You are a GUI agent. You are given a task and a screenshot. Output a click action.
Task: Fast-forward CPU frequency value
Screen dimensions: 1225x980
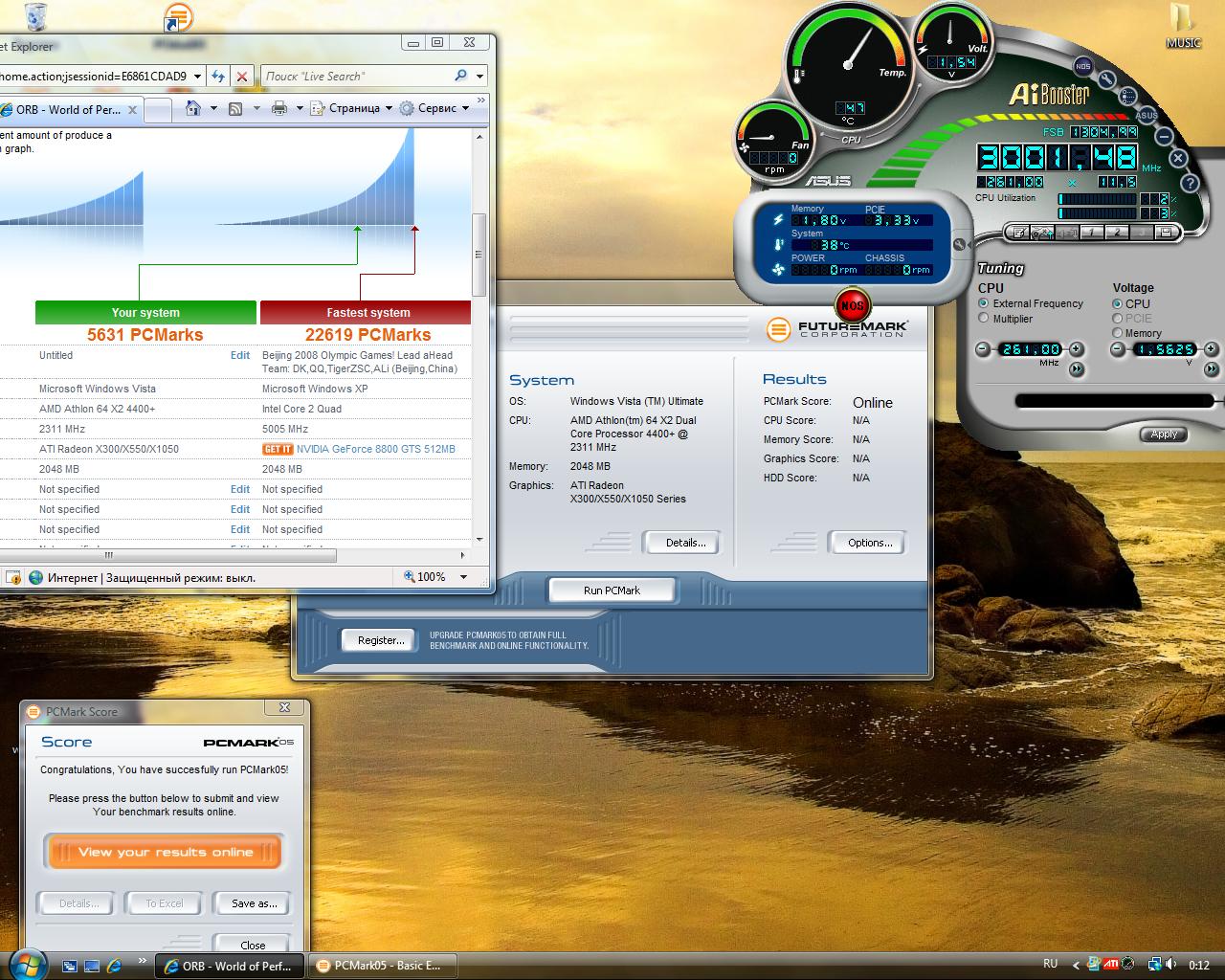(x=1077, y=369)
